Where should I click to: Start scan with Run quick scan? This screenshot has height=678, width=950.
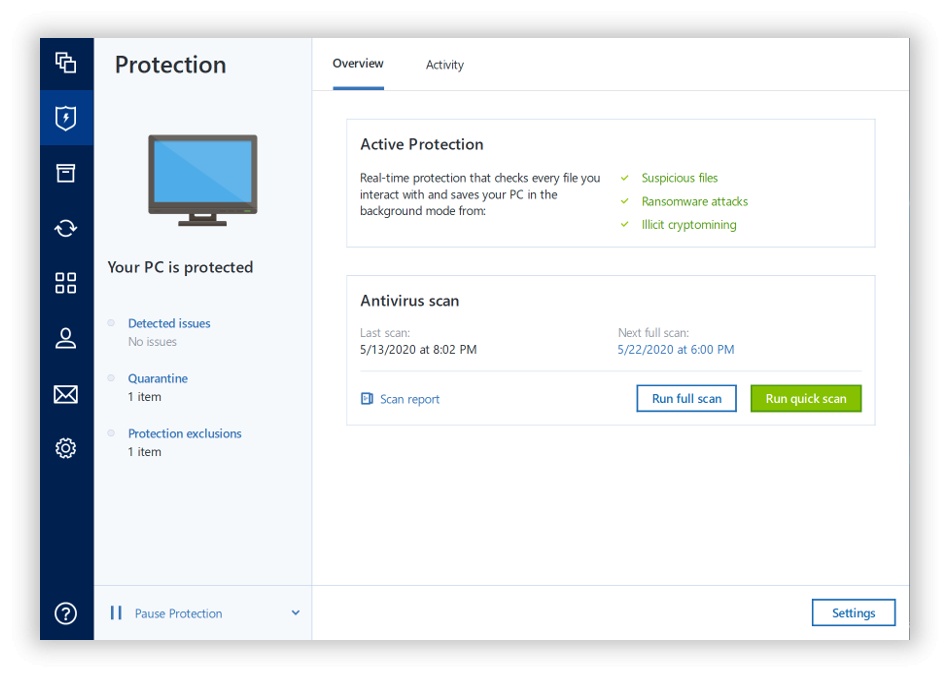tap(805, 398)
